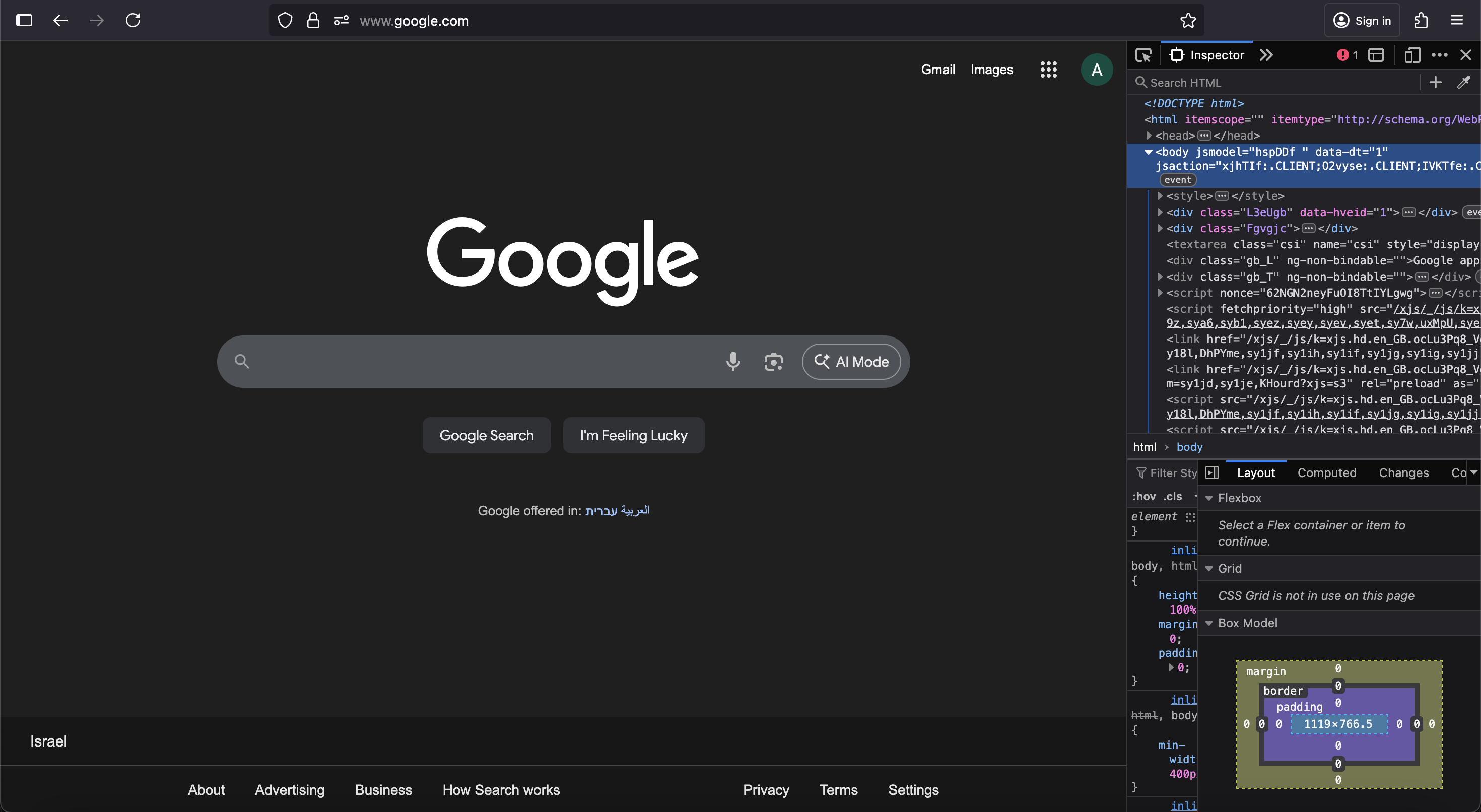
Task: Open Responsive Design Mode icon
Action: (1412, 55)
